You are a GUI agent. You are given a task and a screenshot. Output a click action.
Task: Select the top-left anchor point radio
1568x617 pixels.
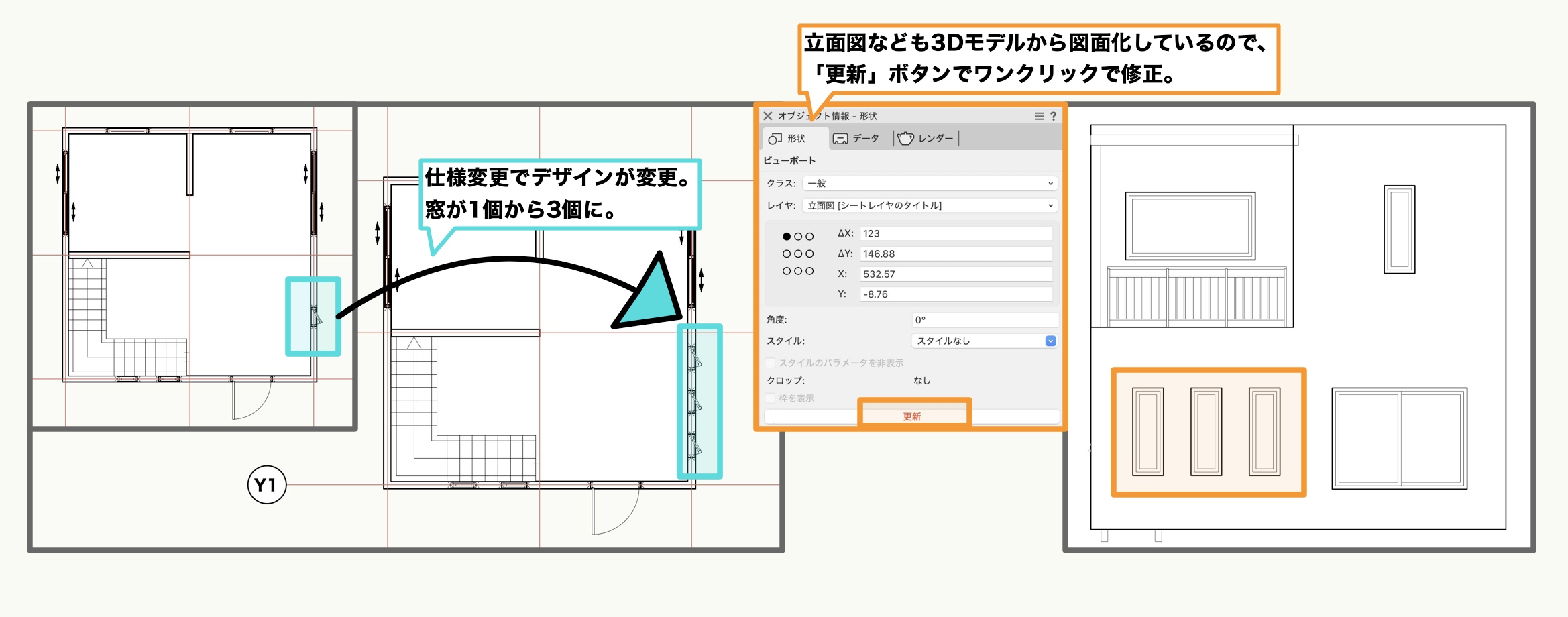click(x=787, y=237)
